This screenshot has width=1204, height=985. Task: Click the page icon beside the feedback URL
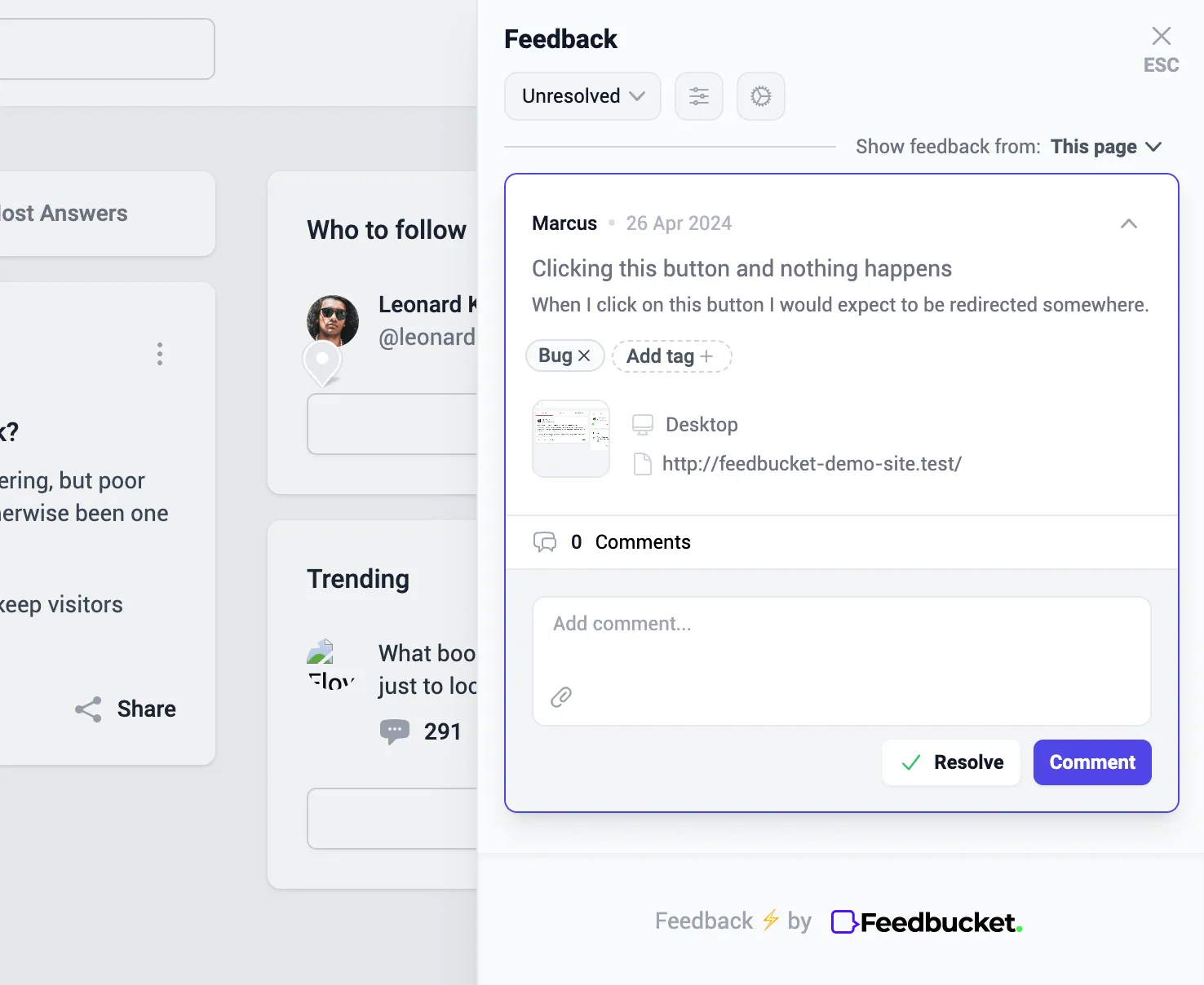tap(642, 463)
